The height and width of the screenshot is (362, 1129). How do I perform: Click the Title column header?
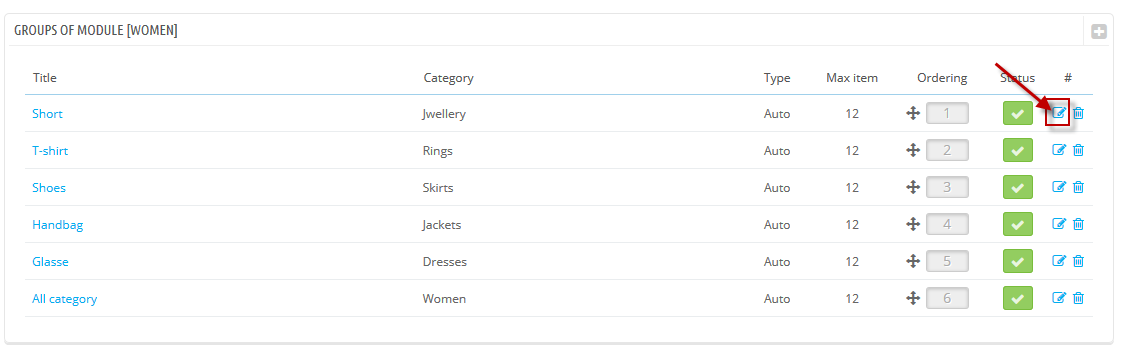[45, 78]
